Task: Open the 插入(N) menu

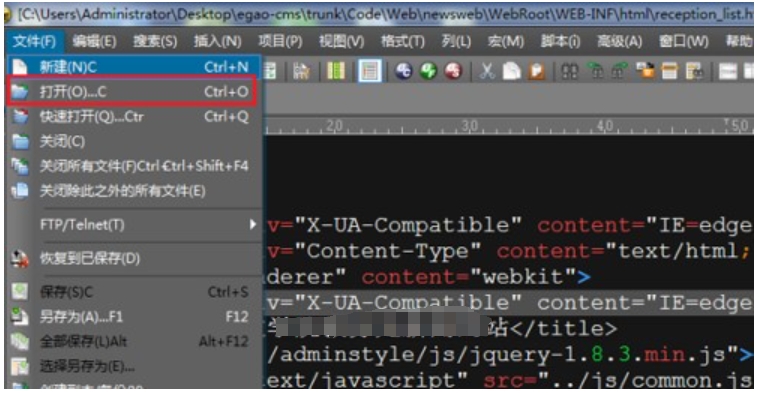Action: click(x=217, y=42)
